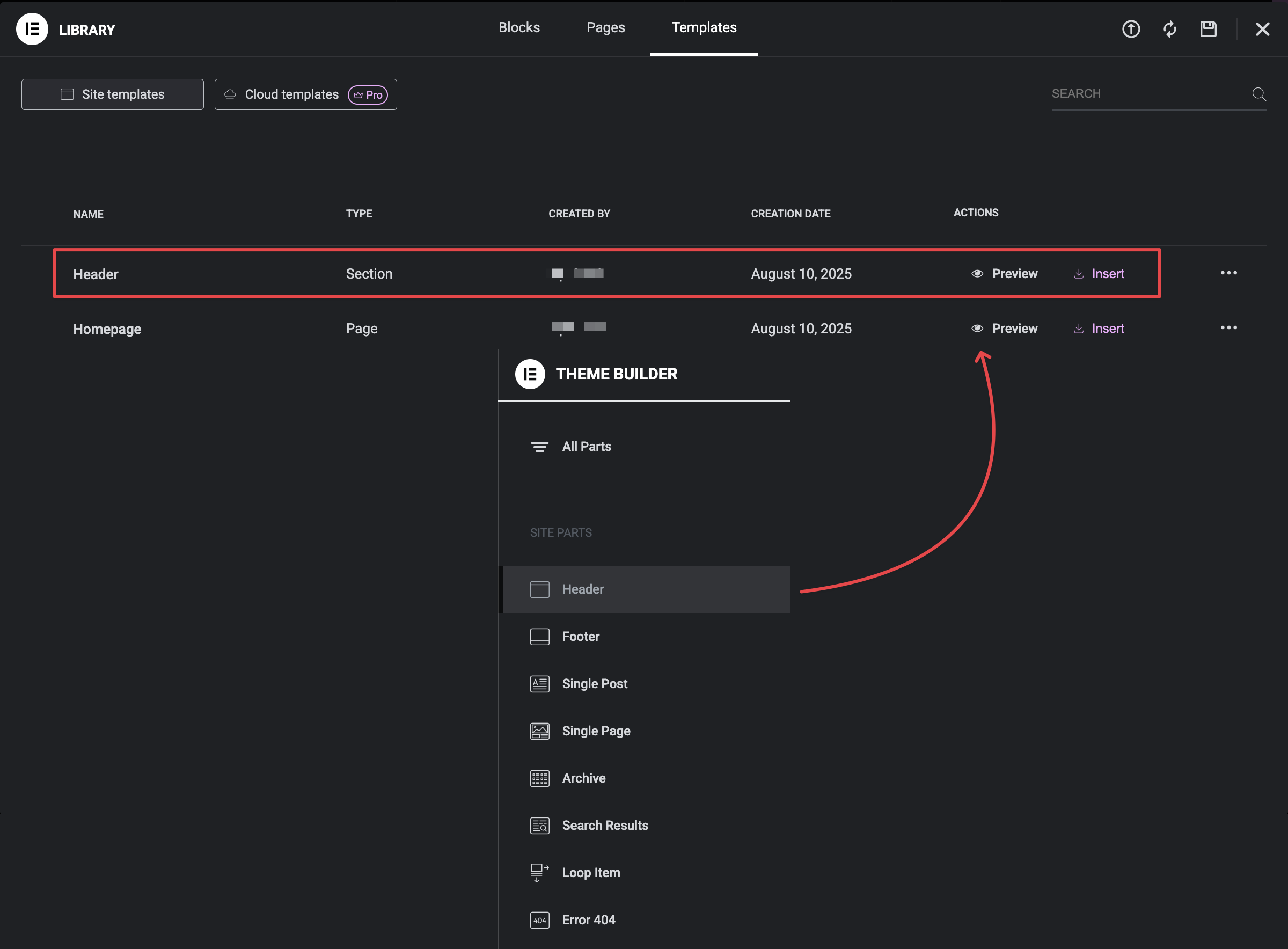Click the download icon beside Header's Insert
The height and width of the screenshot is (949, 1288).
(x=1078, y=273)
